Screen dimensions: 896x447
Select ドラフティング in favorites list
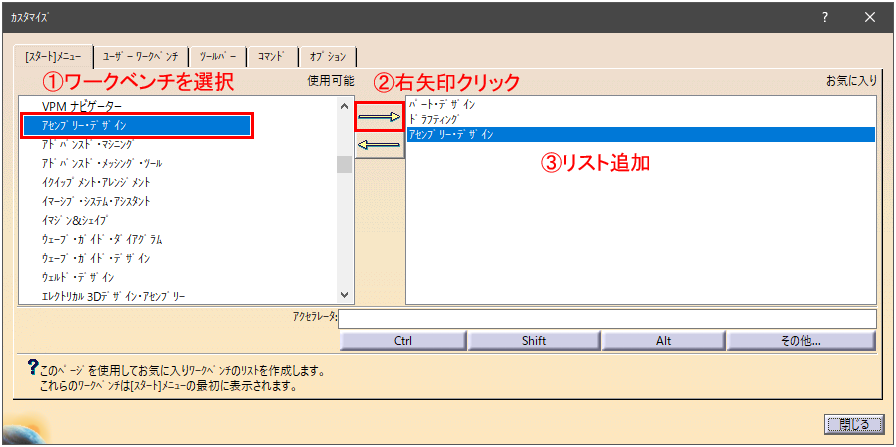click(441, 119)
